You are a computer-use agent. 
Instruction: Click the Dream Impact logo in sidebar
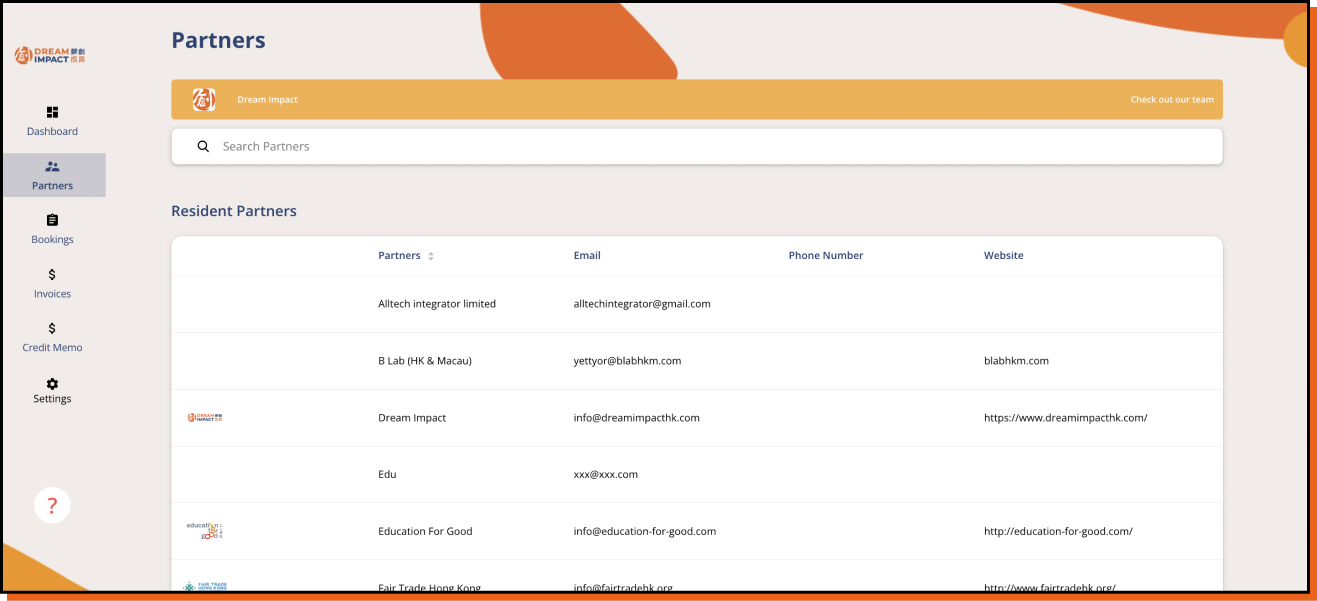click(x=51, y=56)
